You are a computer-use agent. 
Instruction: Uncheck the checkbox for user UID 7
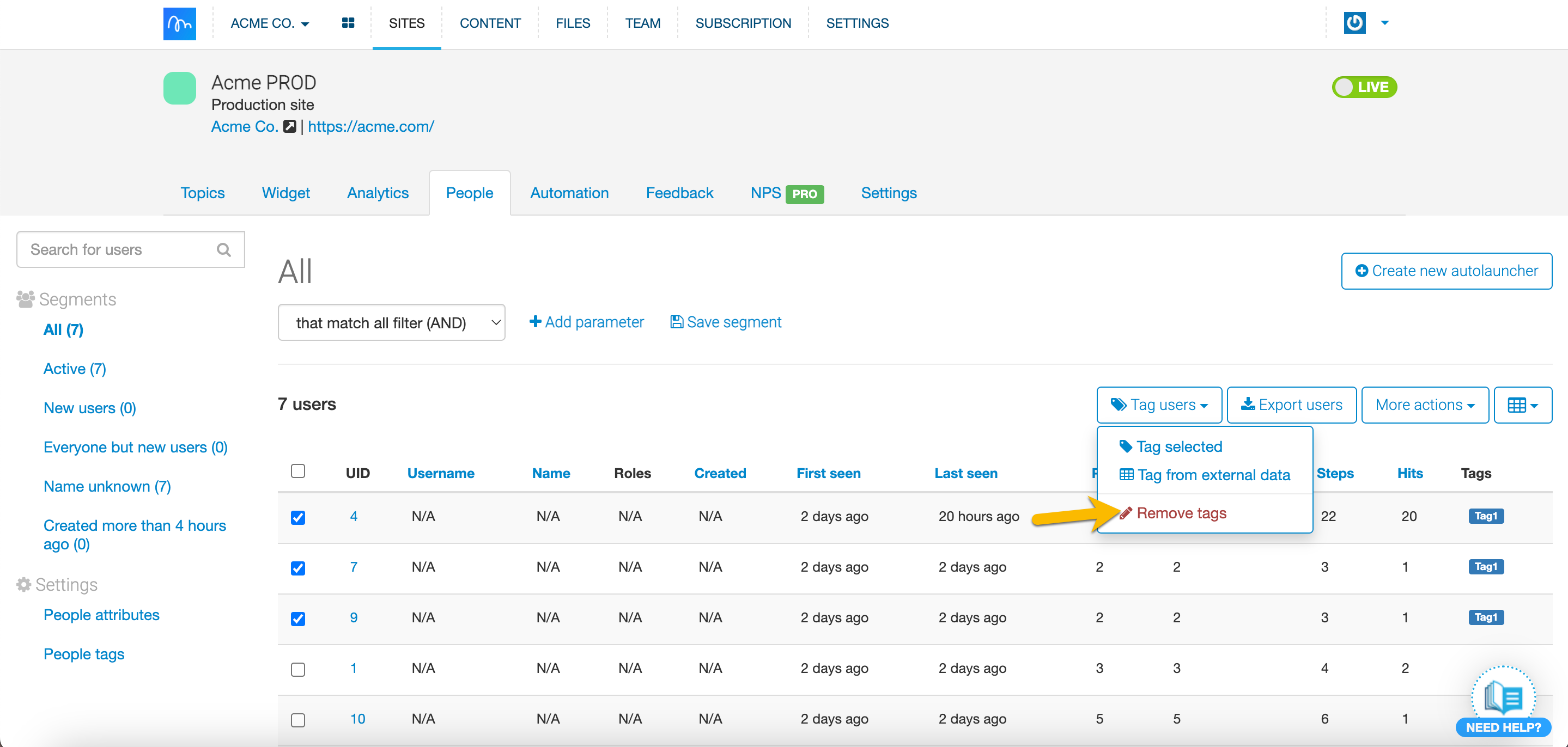297,567
